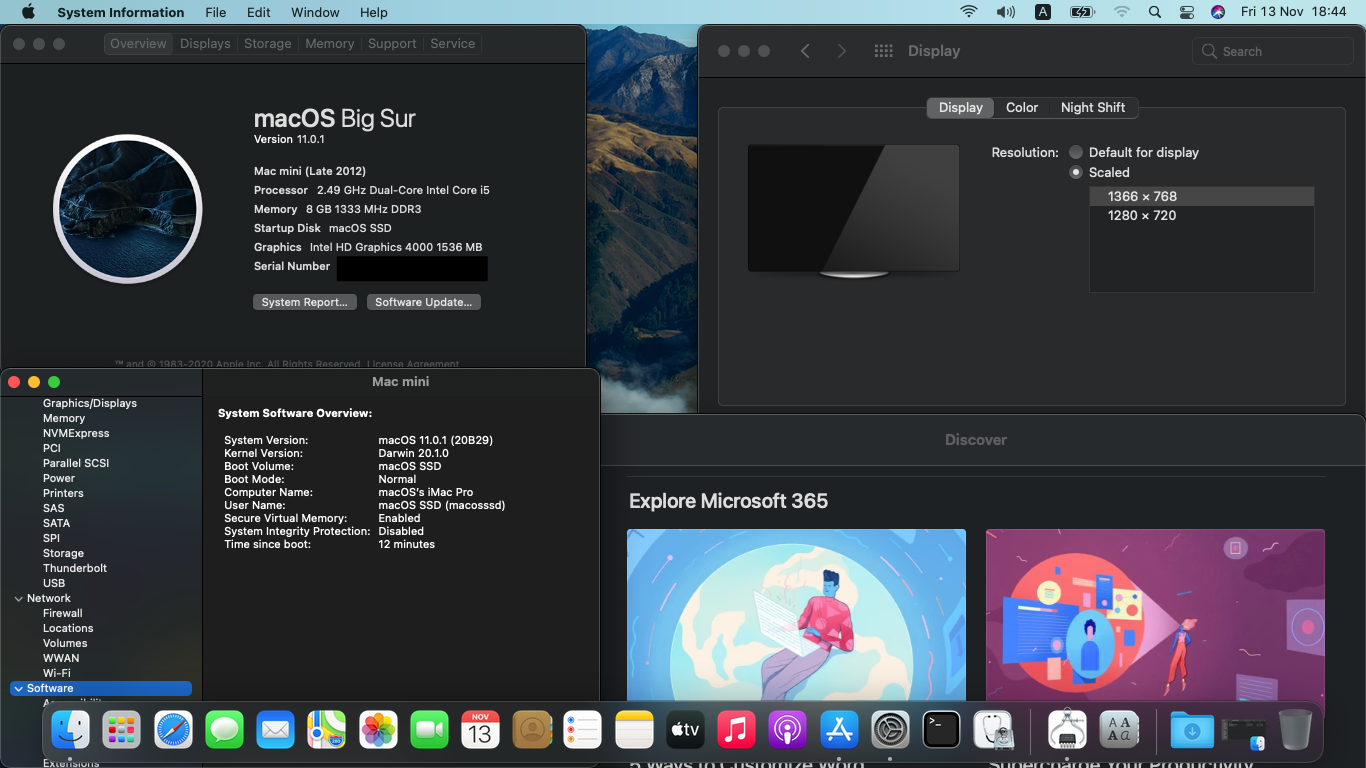Launch Safari from the Dock
The image size is (1366, 768).
pos(173,730)
